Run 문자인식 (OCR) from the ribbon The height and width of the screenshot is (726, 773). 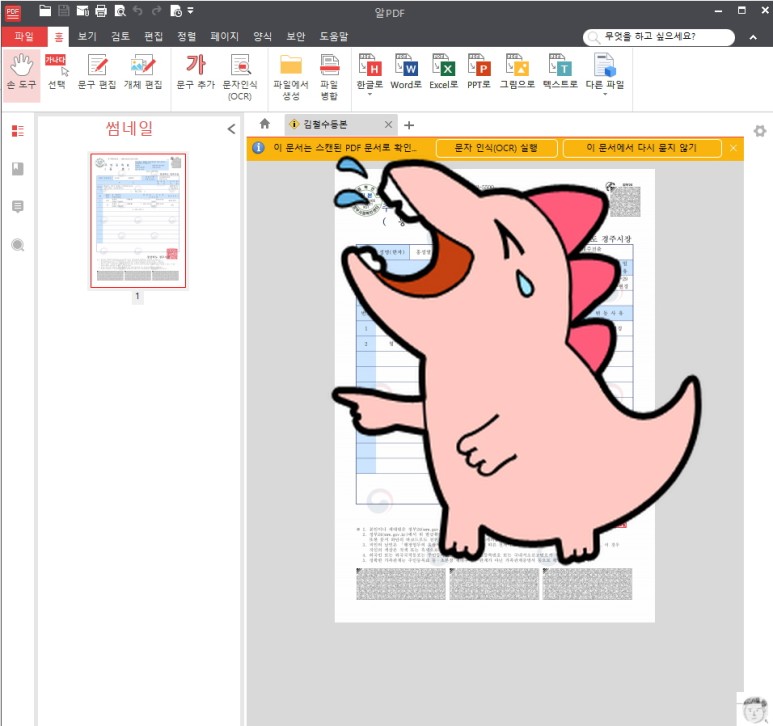[x=240, y=77]
